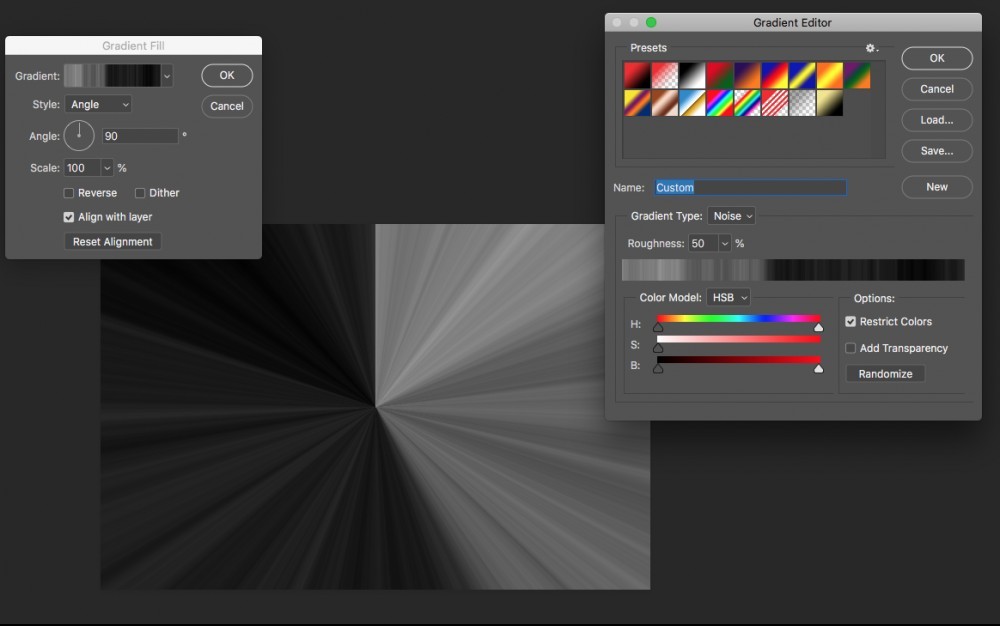Click the Save... button

click(937, 151)
